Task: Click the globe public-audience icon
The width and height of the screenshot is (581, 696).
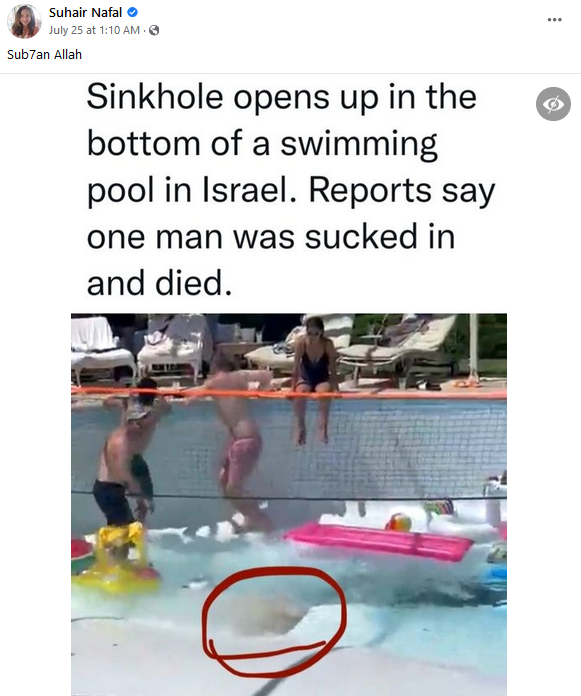Action: click(154, 30)
